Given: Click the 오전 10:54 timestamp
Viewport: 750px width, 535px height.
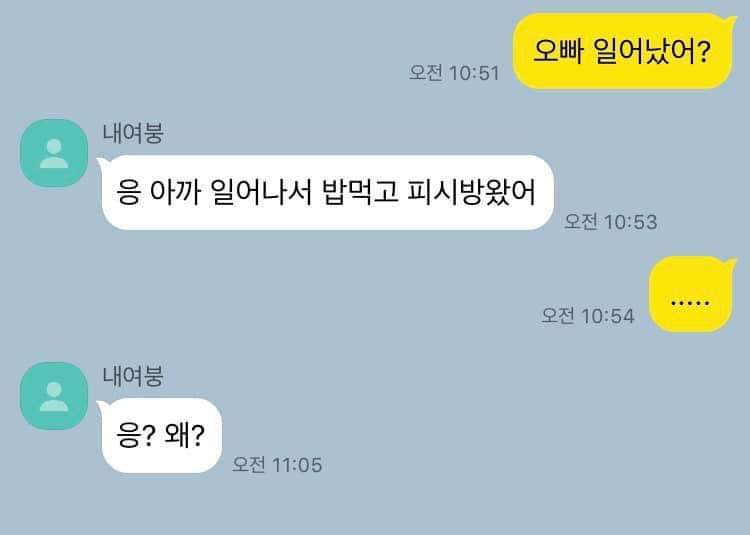Looking at the screenshot, I should (x=587, y=316).
